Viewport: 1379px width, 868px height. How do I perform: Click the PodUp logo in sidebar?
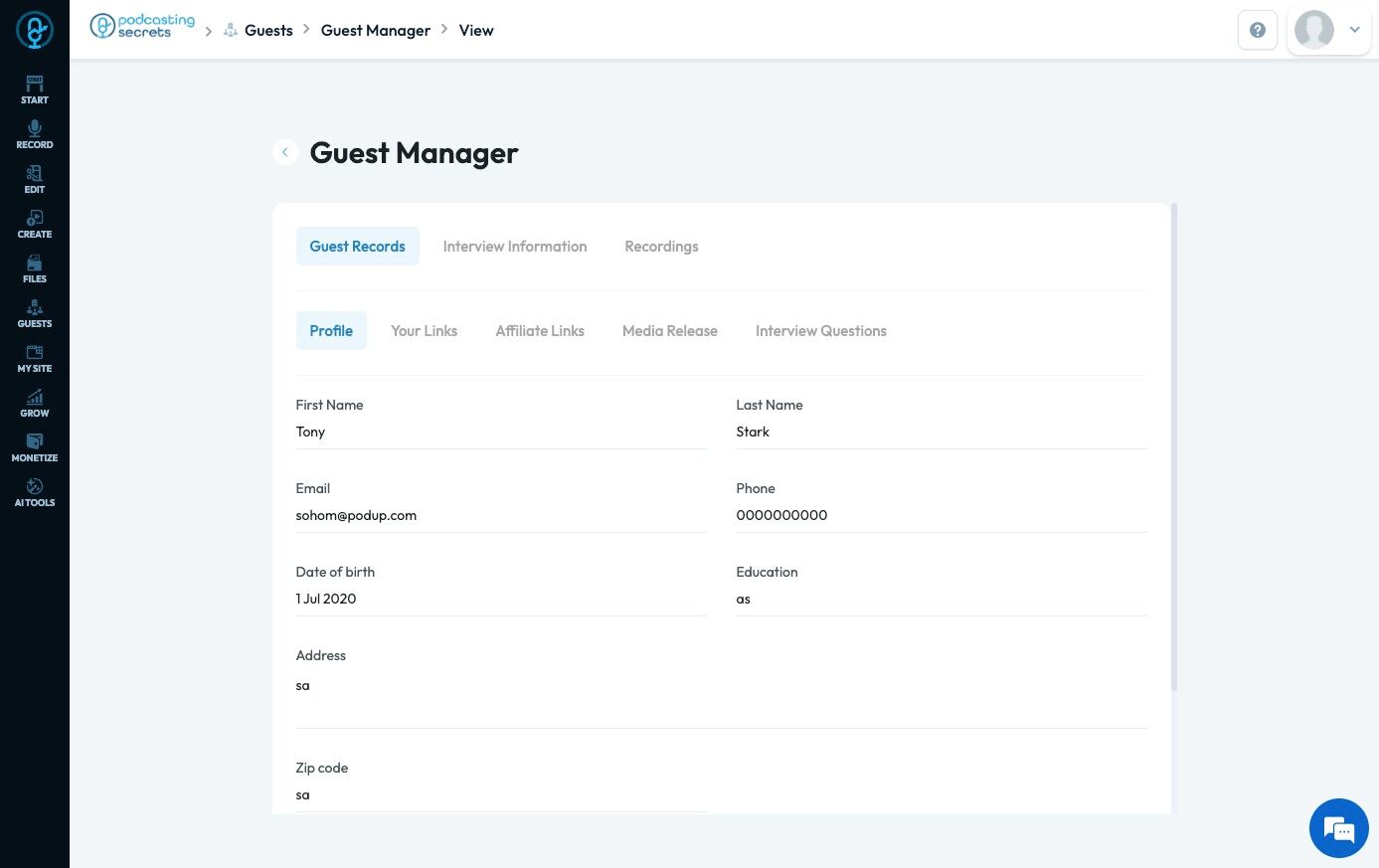point(35,30)
